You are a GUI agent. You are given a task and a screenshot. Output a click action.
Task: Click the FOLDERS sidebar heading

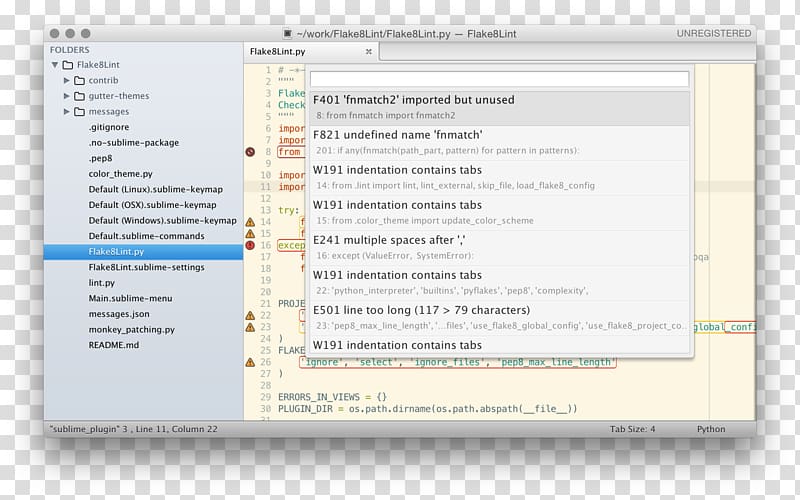69,50
